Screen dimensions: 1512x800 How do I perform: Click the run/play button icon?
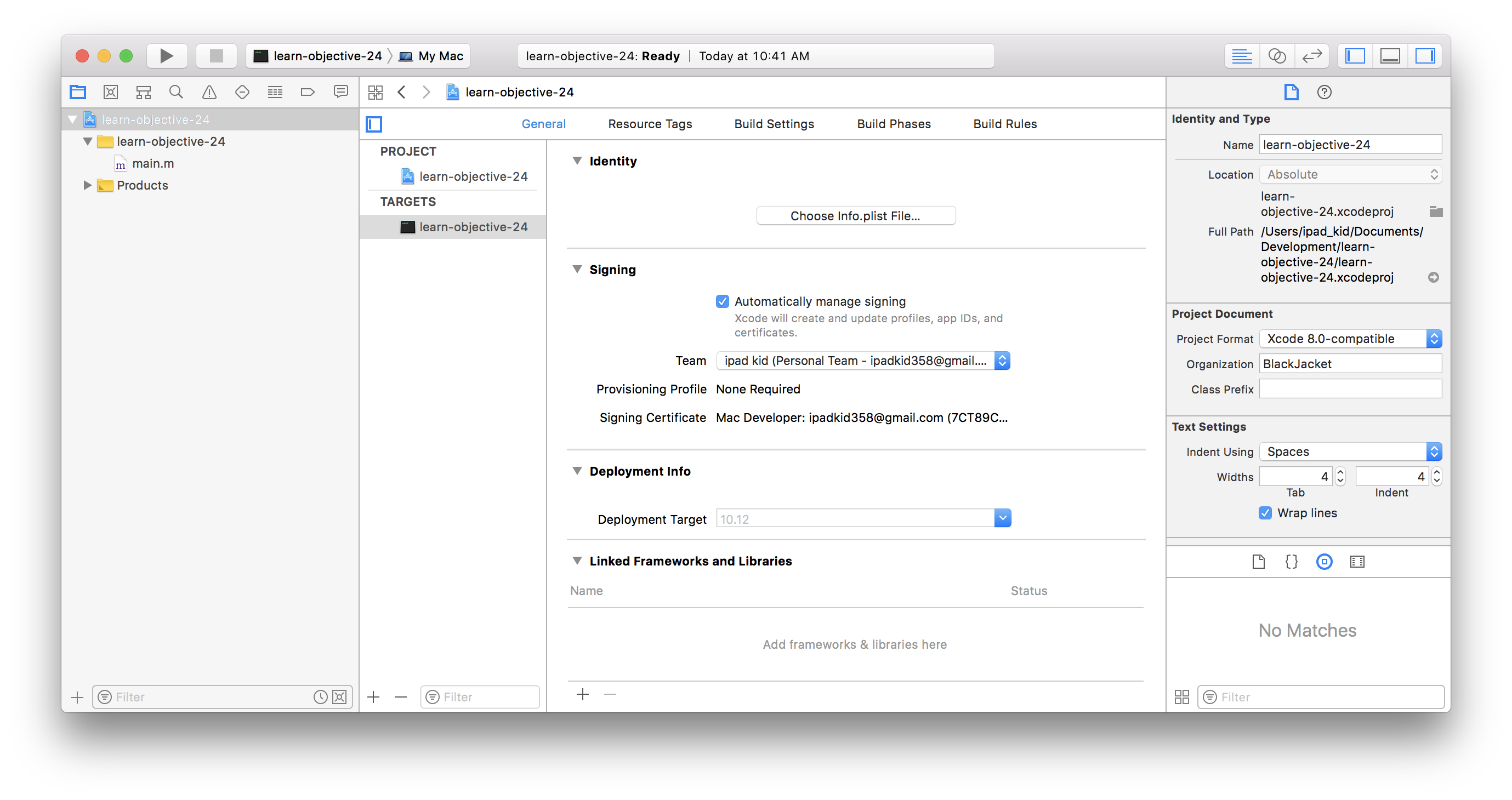[x=164, y=56]
